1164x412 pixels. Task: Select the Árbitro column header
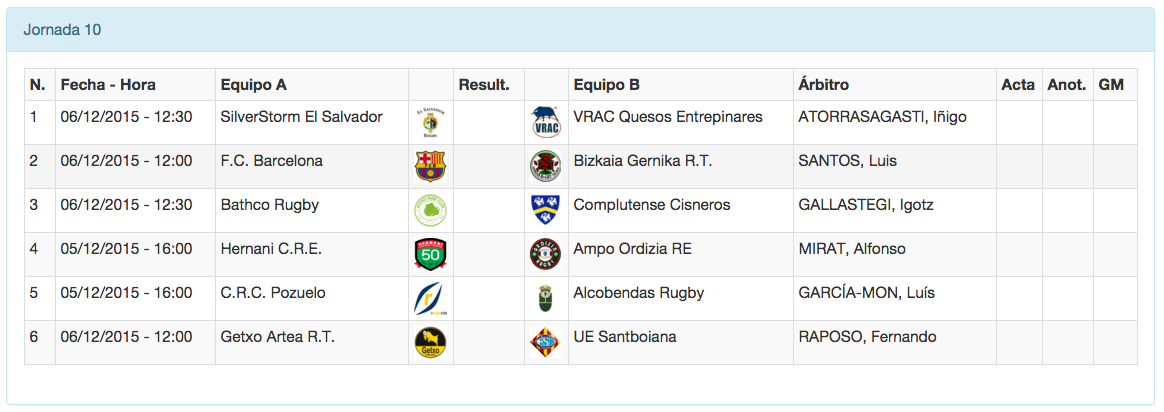coord(824,85)
